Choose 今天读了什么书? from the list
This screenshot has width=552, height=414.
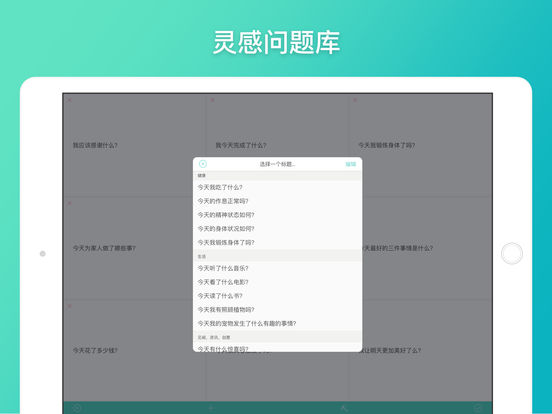277,296
